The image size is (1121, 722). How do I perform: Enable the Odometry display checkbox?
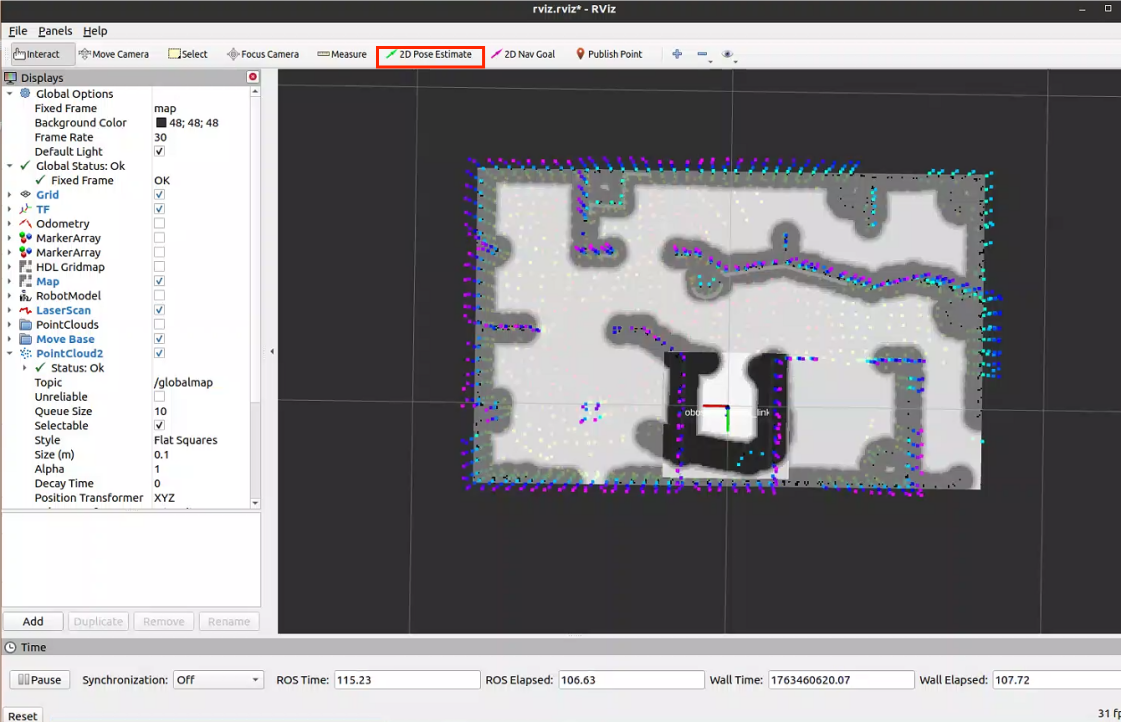click(160, 224)
